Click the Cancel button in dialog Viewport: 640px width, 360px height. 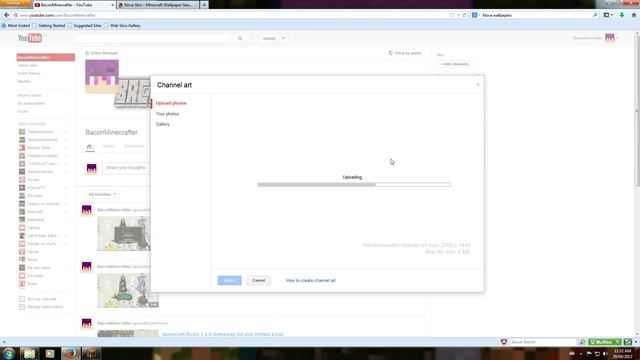point(259,280)
